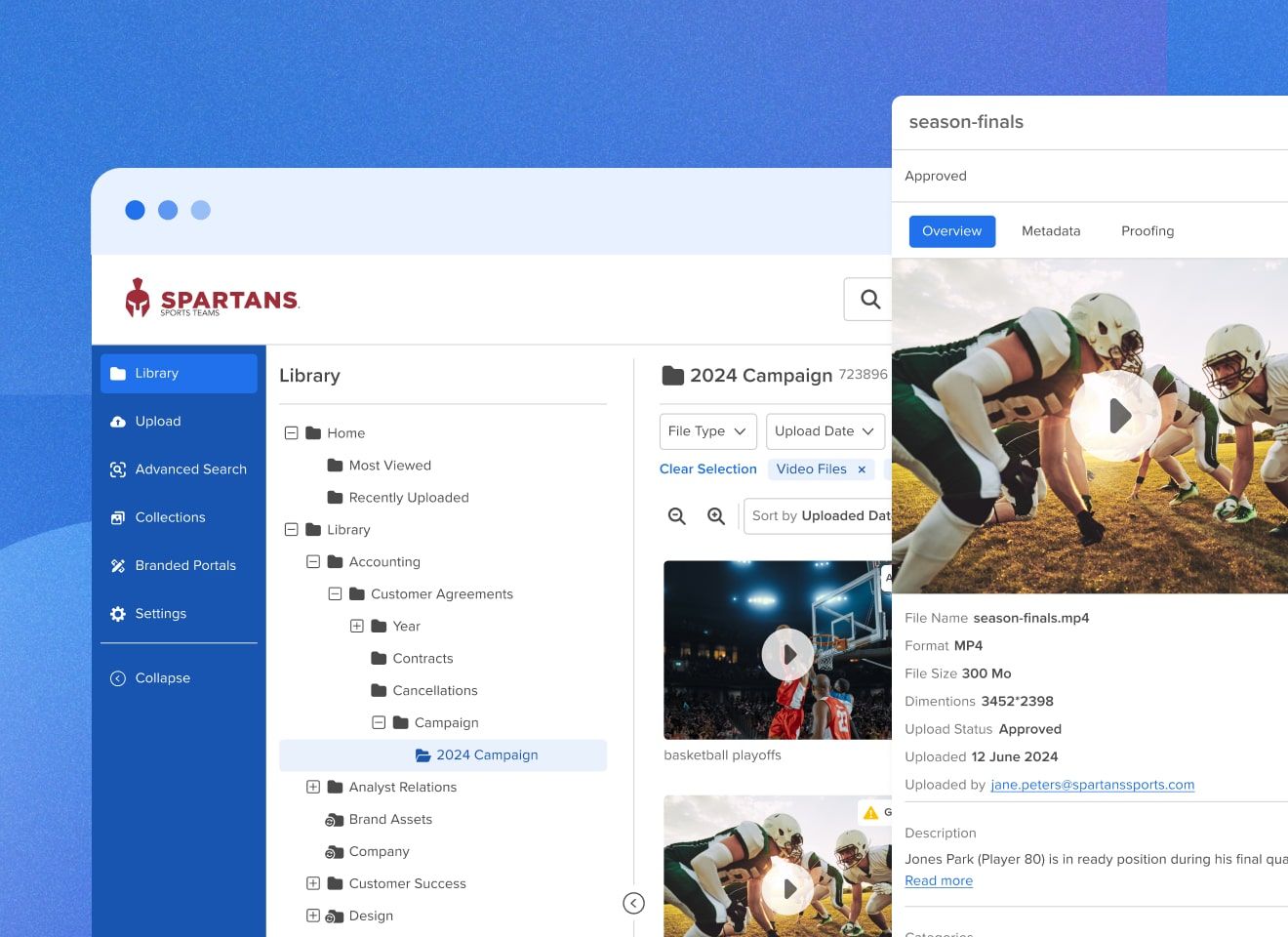
Task: Click the upload date 12 June 2024
Action: click(x=1015, y=757)
